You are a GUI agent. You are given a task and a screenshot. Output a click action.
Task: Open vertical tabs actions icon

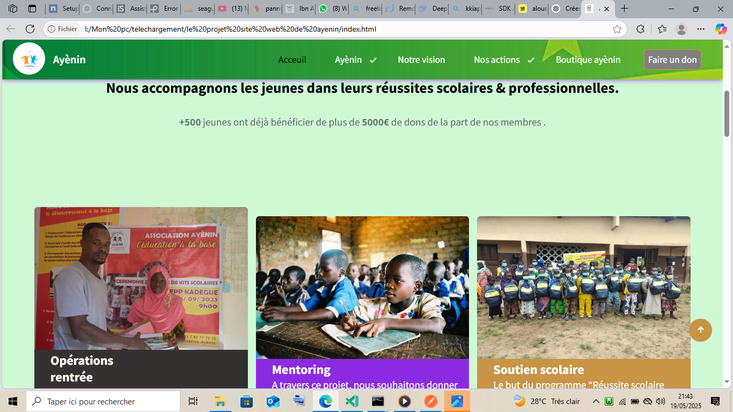[32, 8]
